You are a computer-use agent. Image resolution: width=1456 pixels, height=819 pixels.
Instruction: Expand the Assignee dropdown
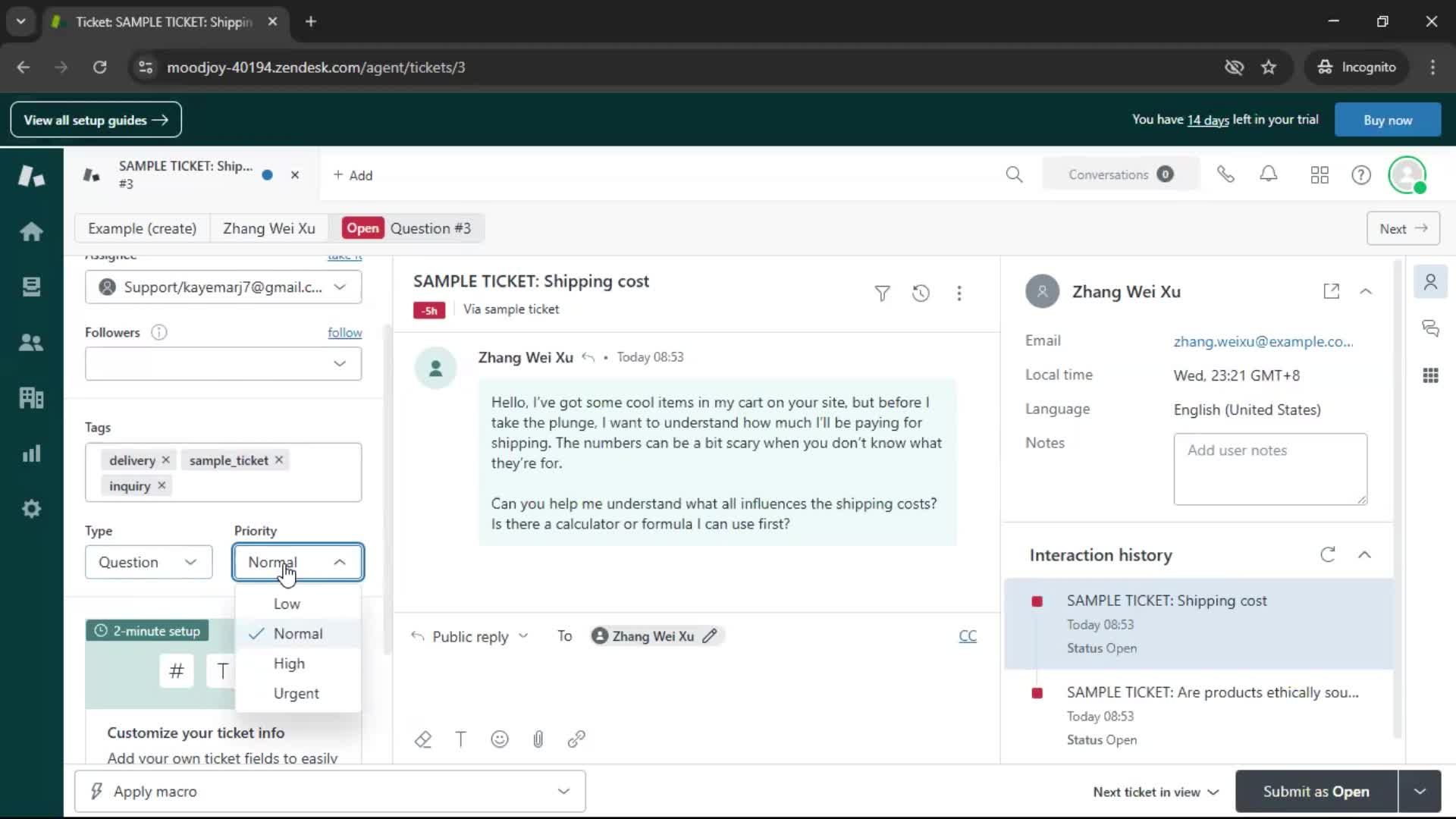(223, 287)
